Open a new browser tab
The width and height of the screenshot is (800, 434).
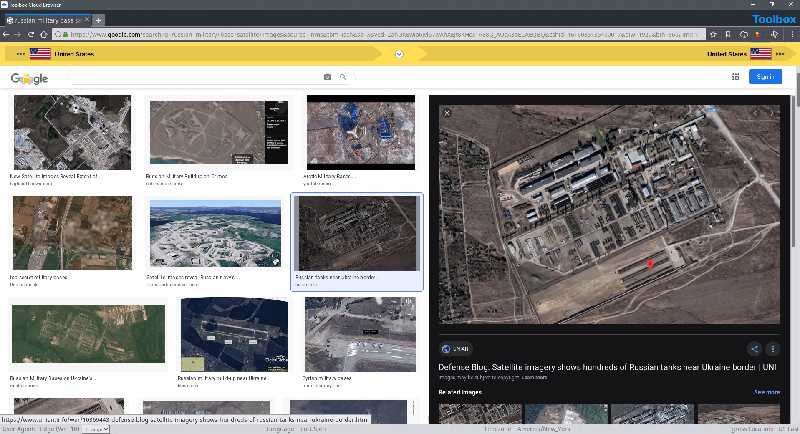(98, 20)
